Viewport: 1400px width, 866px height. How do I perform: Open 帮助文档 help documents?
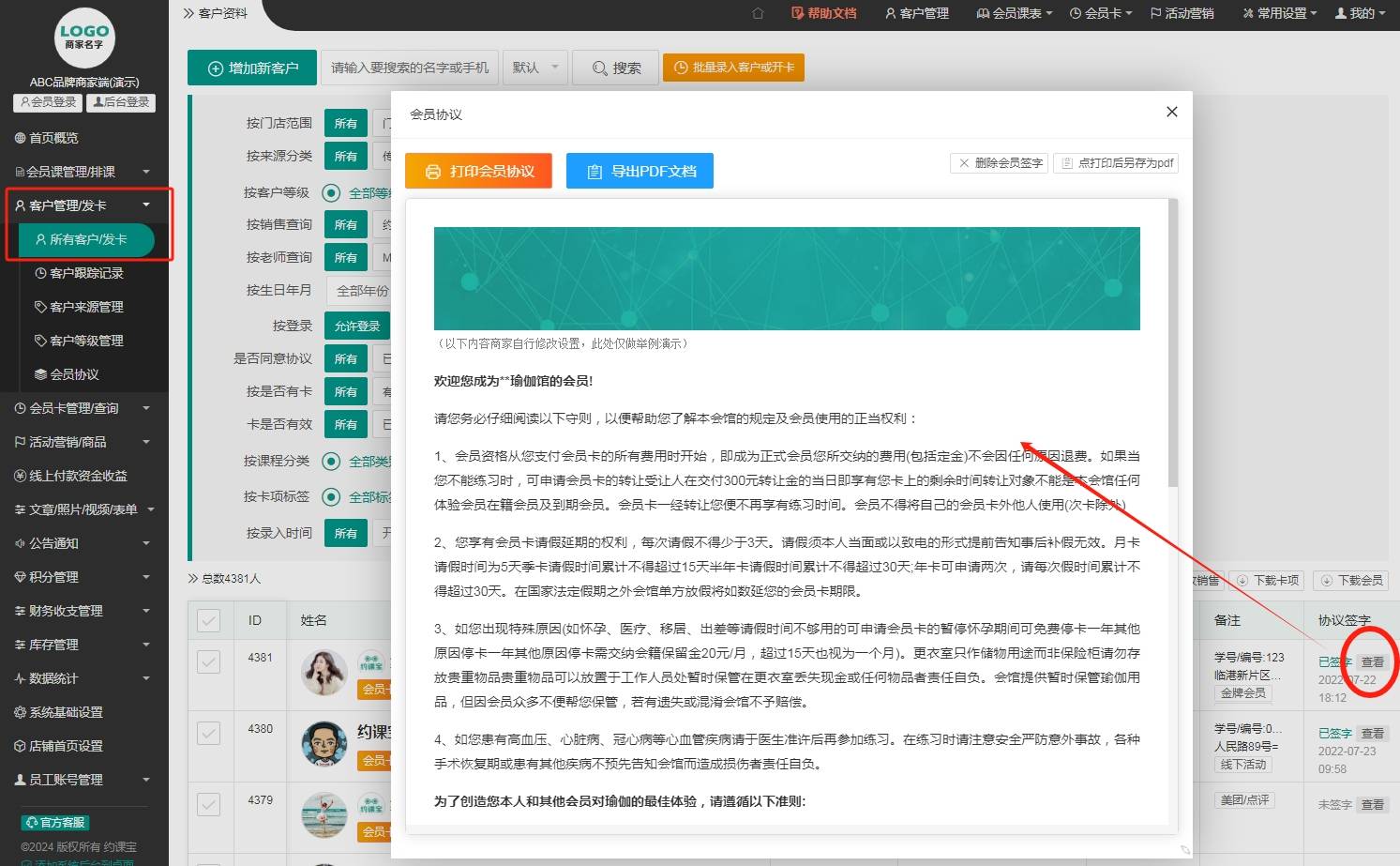click(x=824, y=13)
